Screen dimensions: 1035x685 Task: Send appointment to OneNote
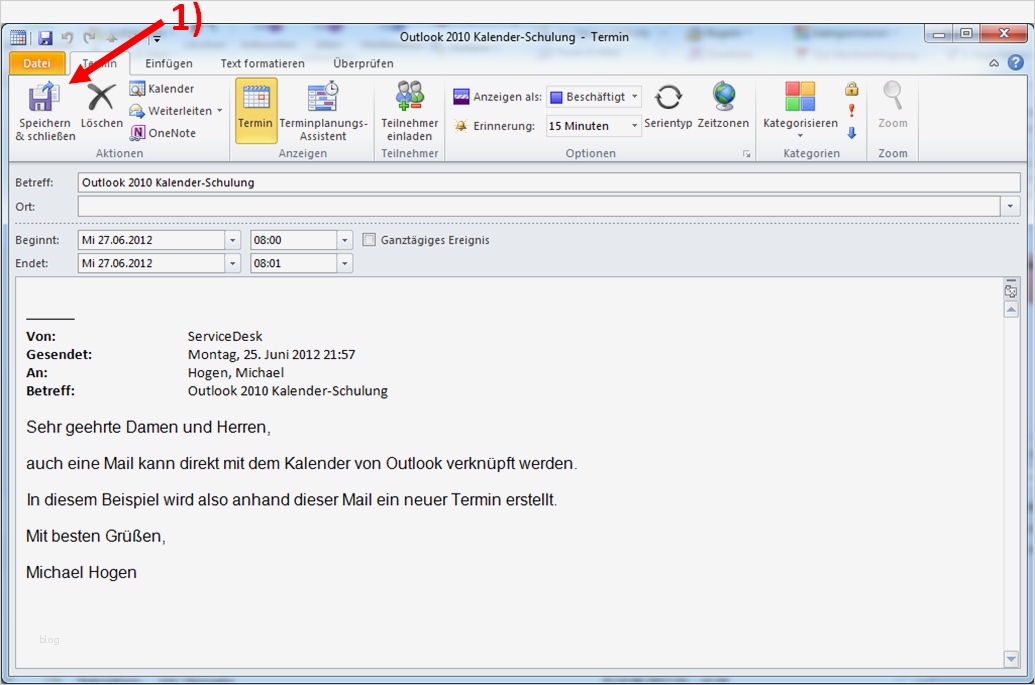(163, 133)
